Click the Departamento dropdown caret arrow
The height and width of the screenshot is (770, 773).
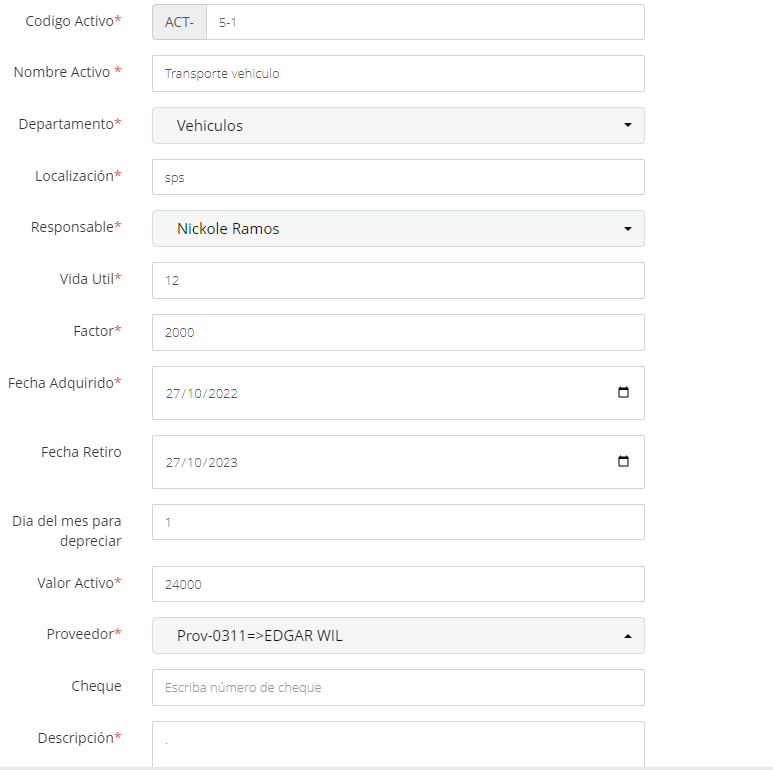628,125
